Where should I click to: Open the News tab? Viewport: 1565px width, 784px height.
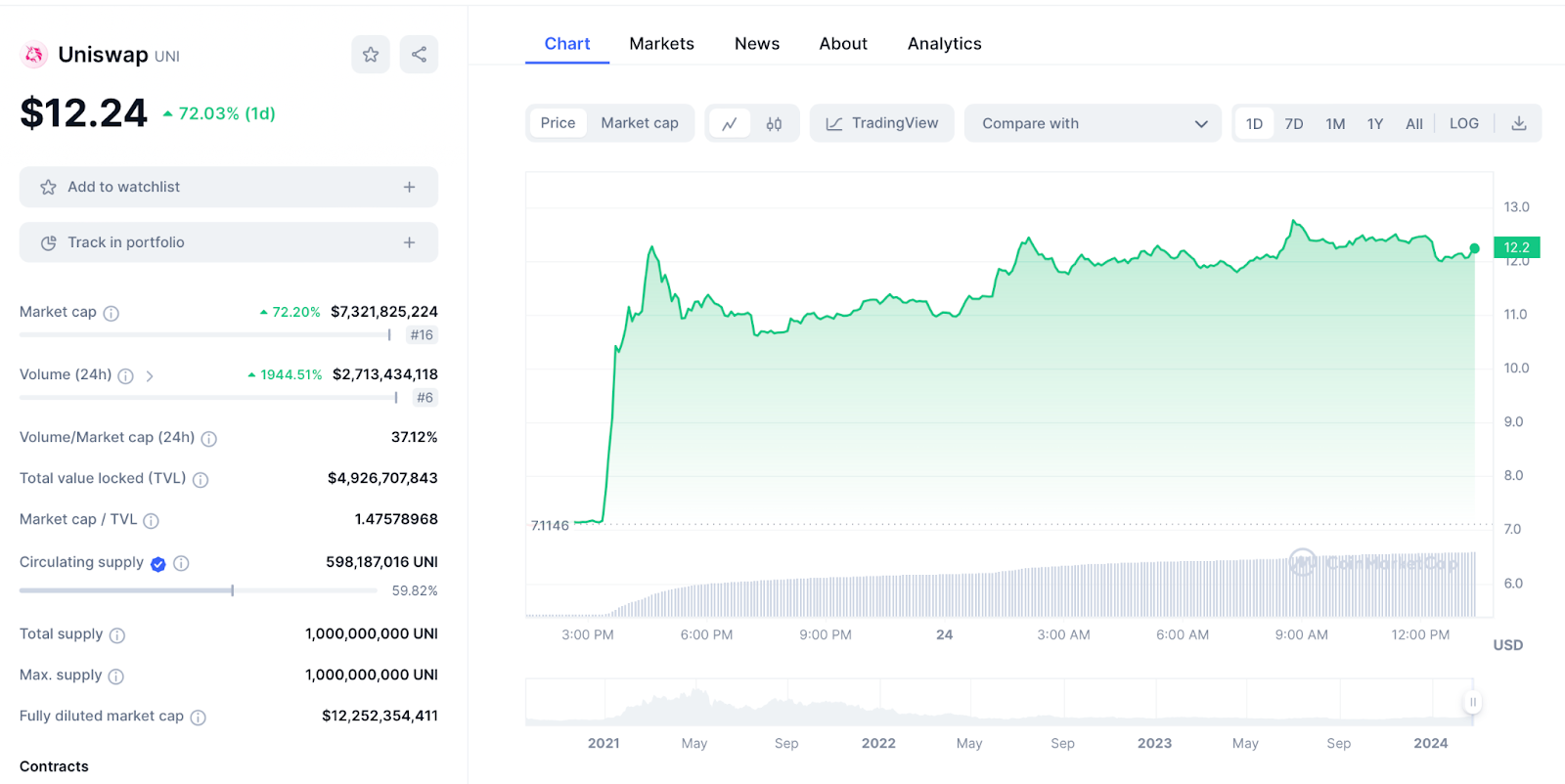[757, 43]
